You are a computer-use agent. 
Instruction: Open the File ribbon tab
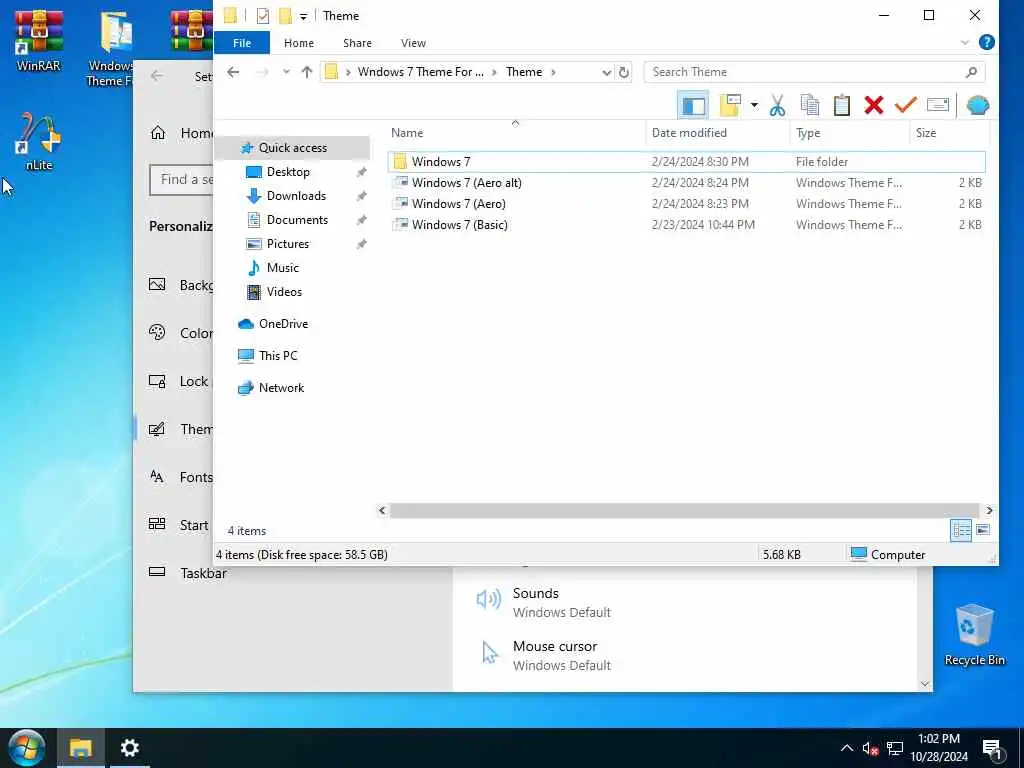242,43
